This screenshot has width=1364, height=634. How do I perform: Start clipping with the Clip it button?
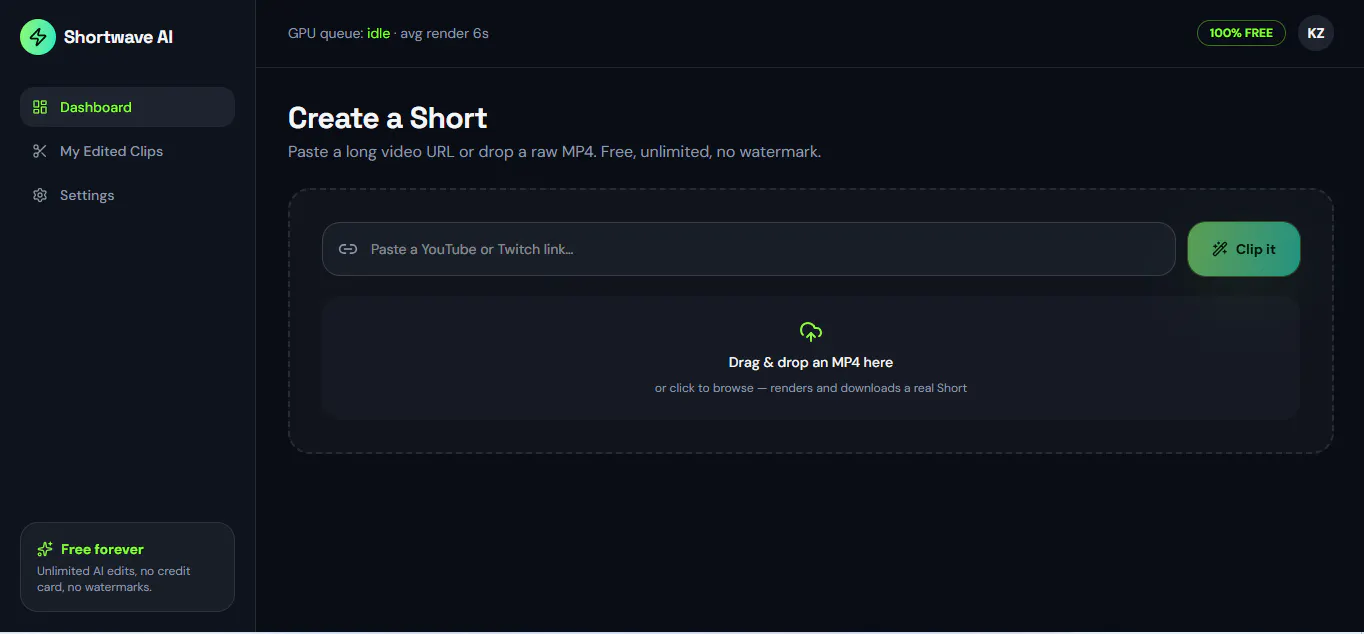(1244, 249)
